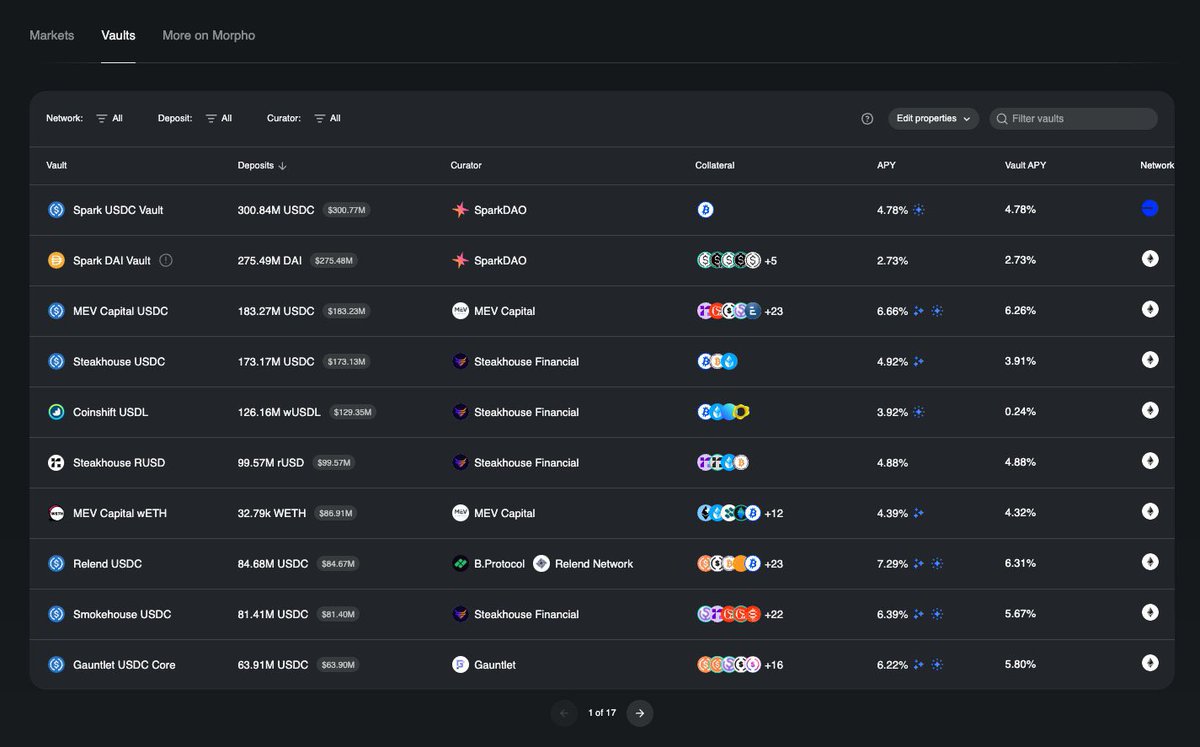The height and width of the screenshot is (747, 1200).
Task: Click the previous page arrow button
Action: (x=564, y=713)
